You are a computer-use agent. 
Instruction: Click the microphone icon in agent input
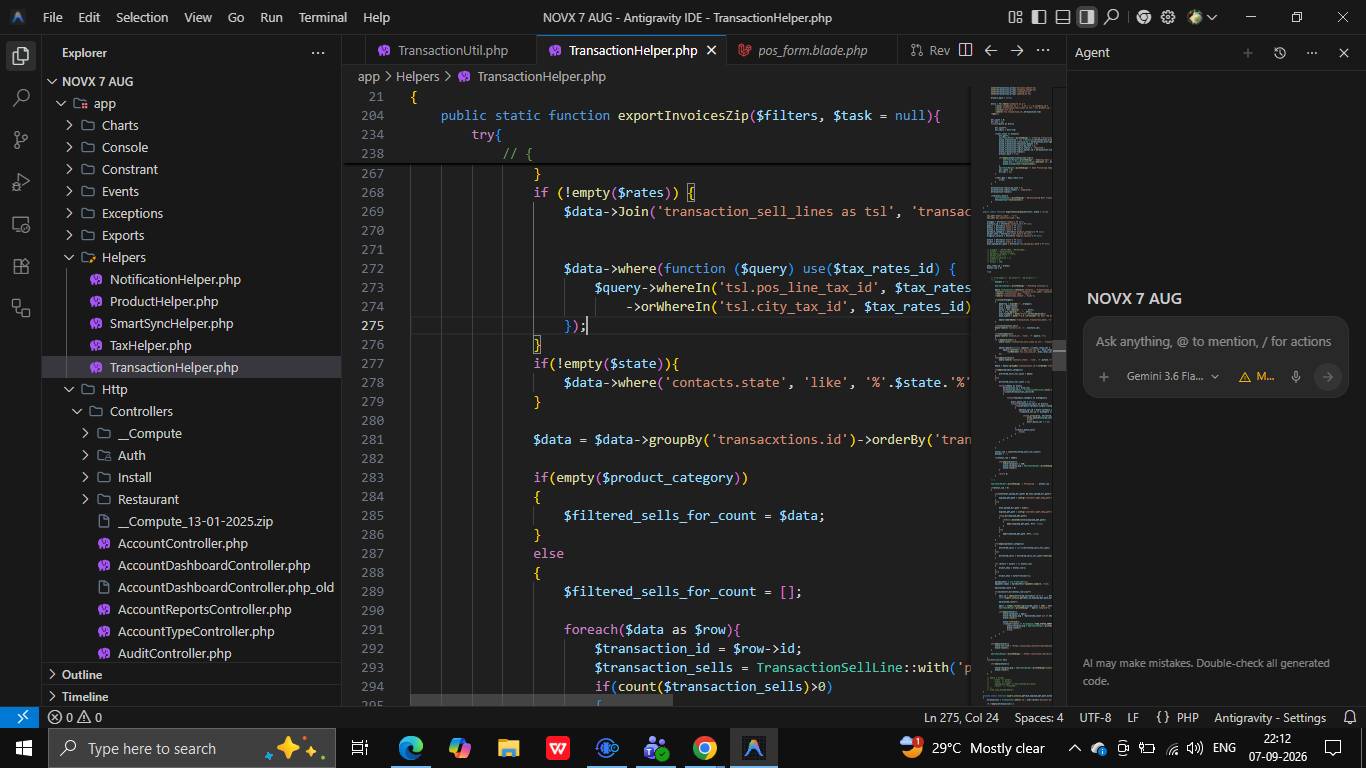pyautogui.click(x=1295, y=377)
